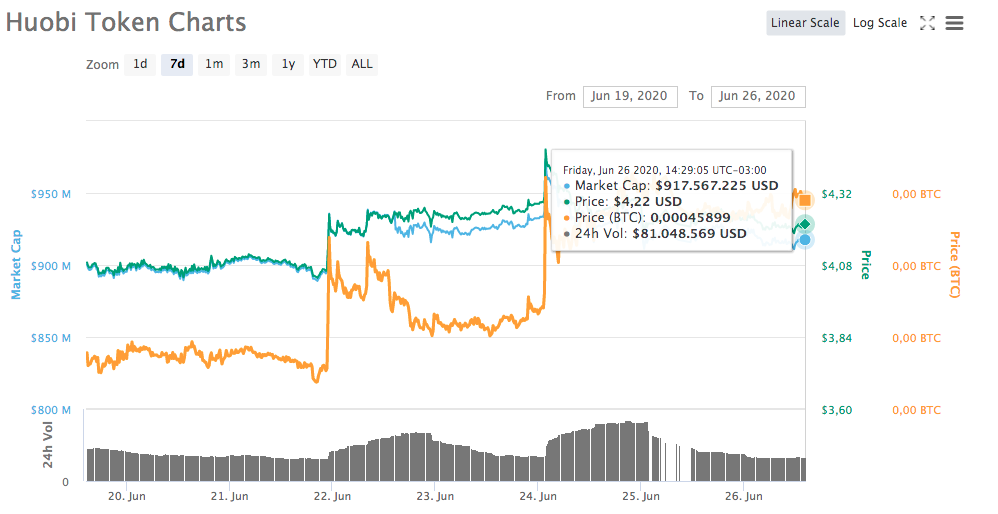Click the 20. Jun date label

[127, 496]
